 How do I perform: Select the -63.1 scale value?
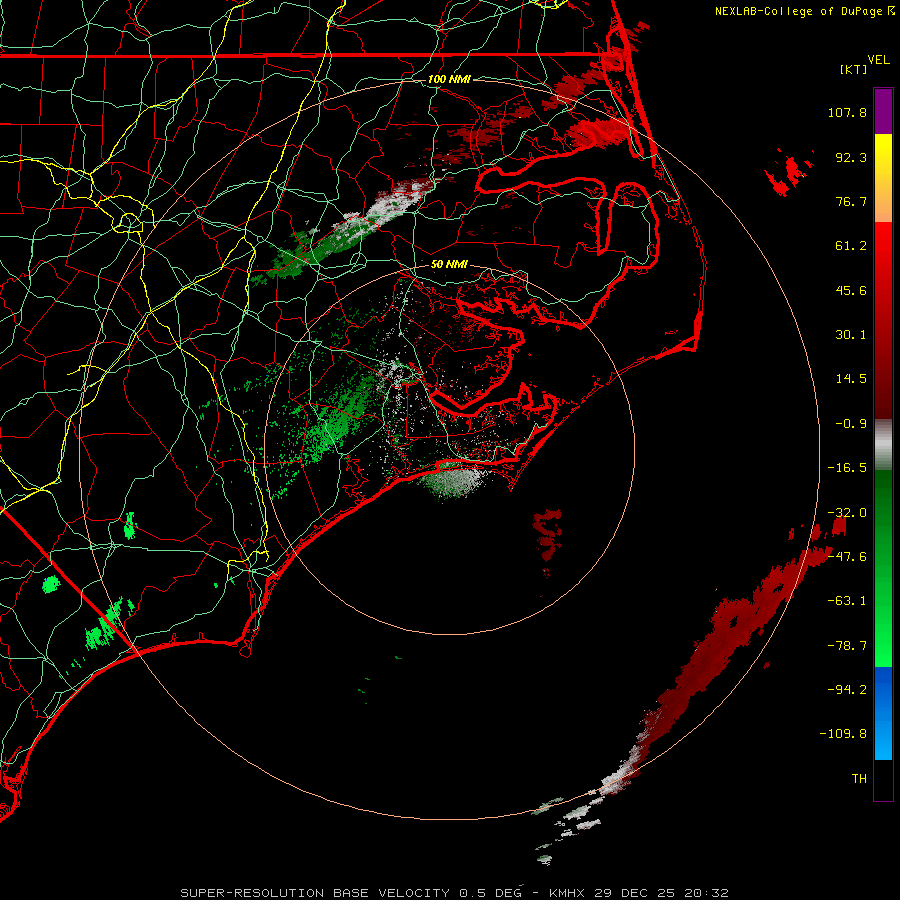(x=847, y=601)
